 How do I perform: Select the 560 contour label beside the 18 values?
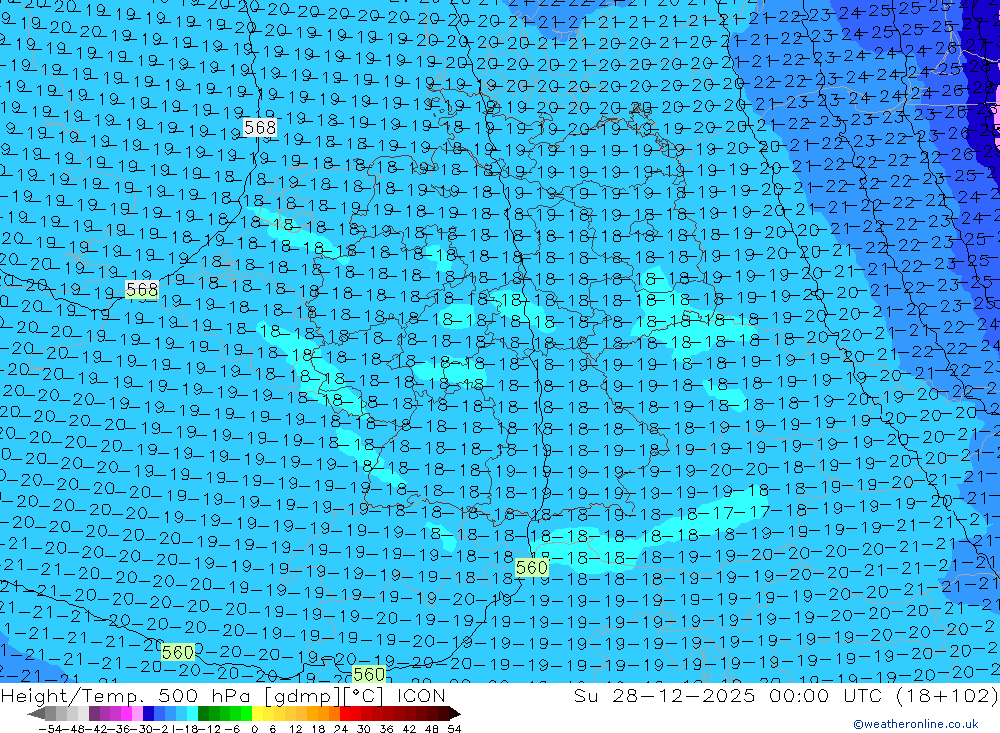pyautogui.click(x=531, y=567)
